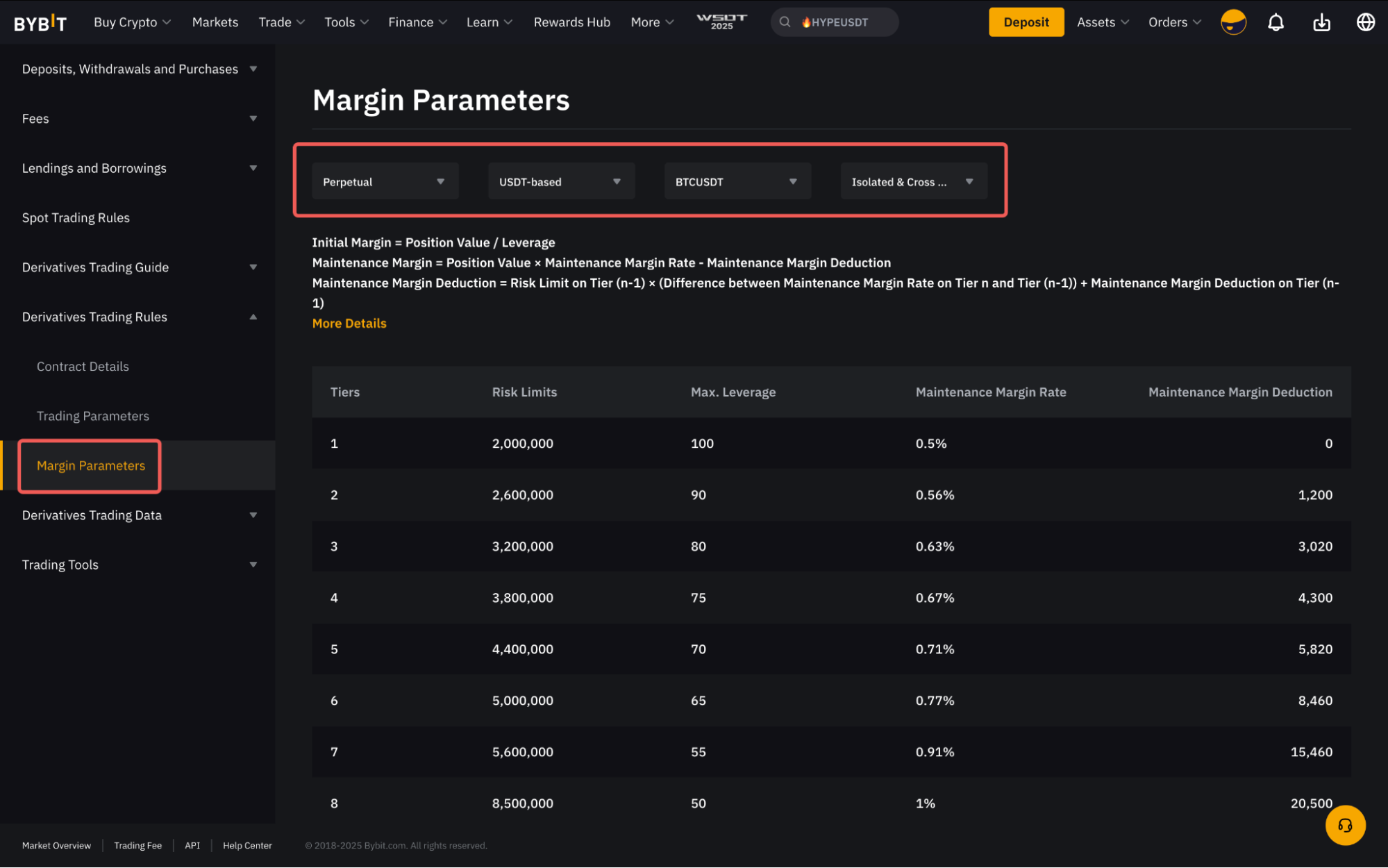The width and height of the screenshot is (1388, 868).
Task: Click the app download icon
Action: (x=1321, y=22)
